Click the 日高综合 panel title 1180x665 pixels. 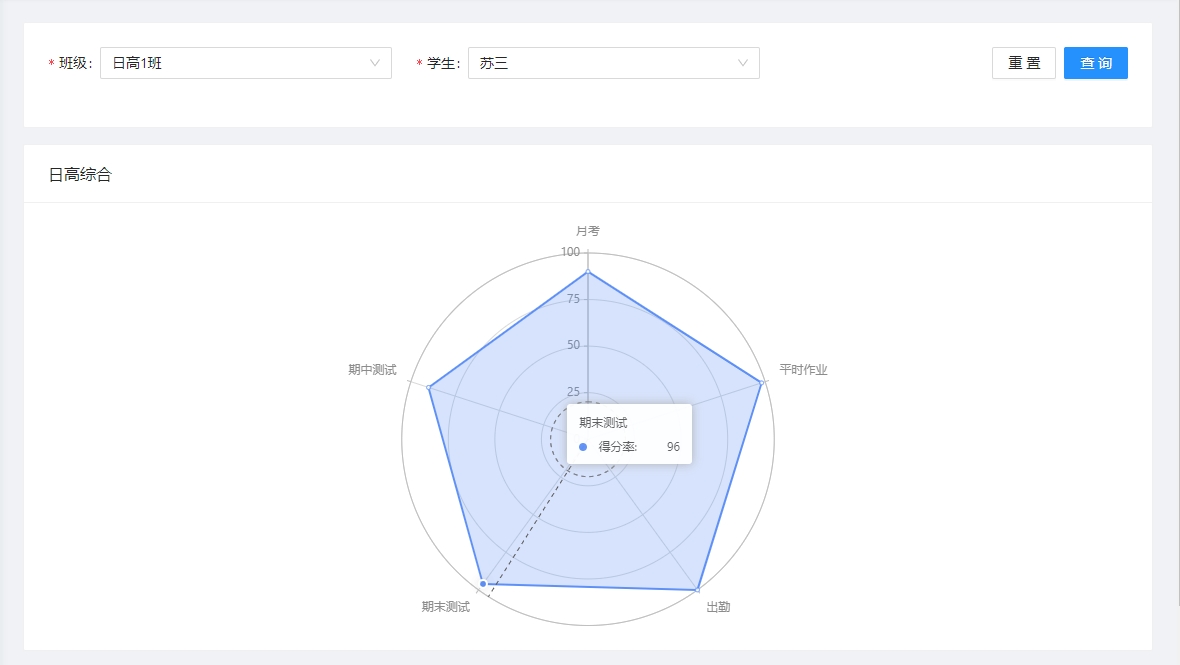81,175
